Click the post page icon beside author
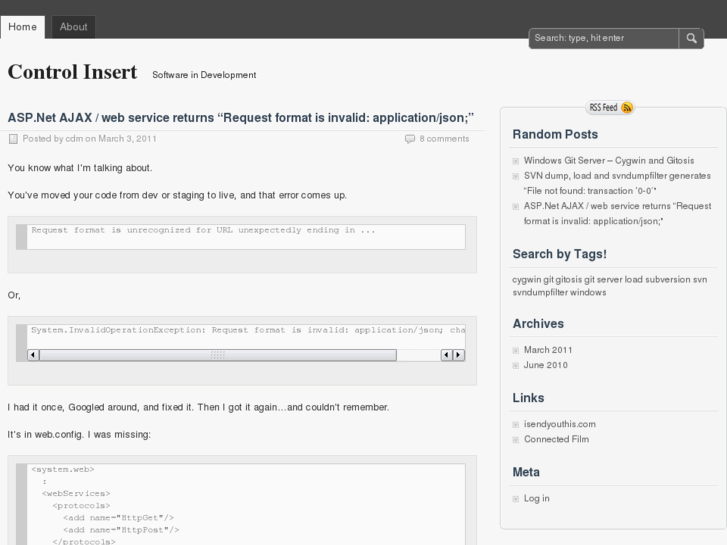Image resolution: width=727 pixels, height=545 pixels. click(x=13, y=139)
